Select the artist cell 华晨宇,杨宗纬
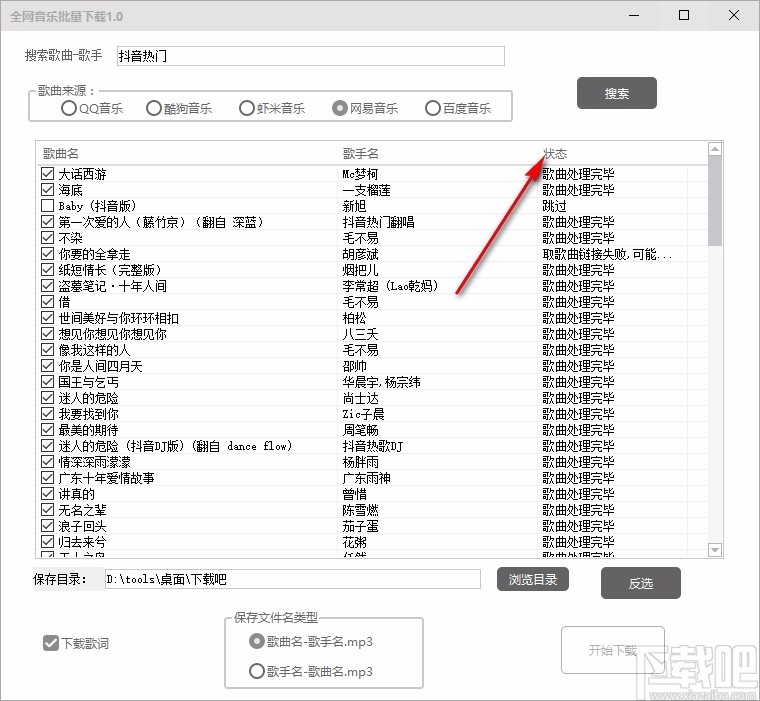 point(381,382)
